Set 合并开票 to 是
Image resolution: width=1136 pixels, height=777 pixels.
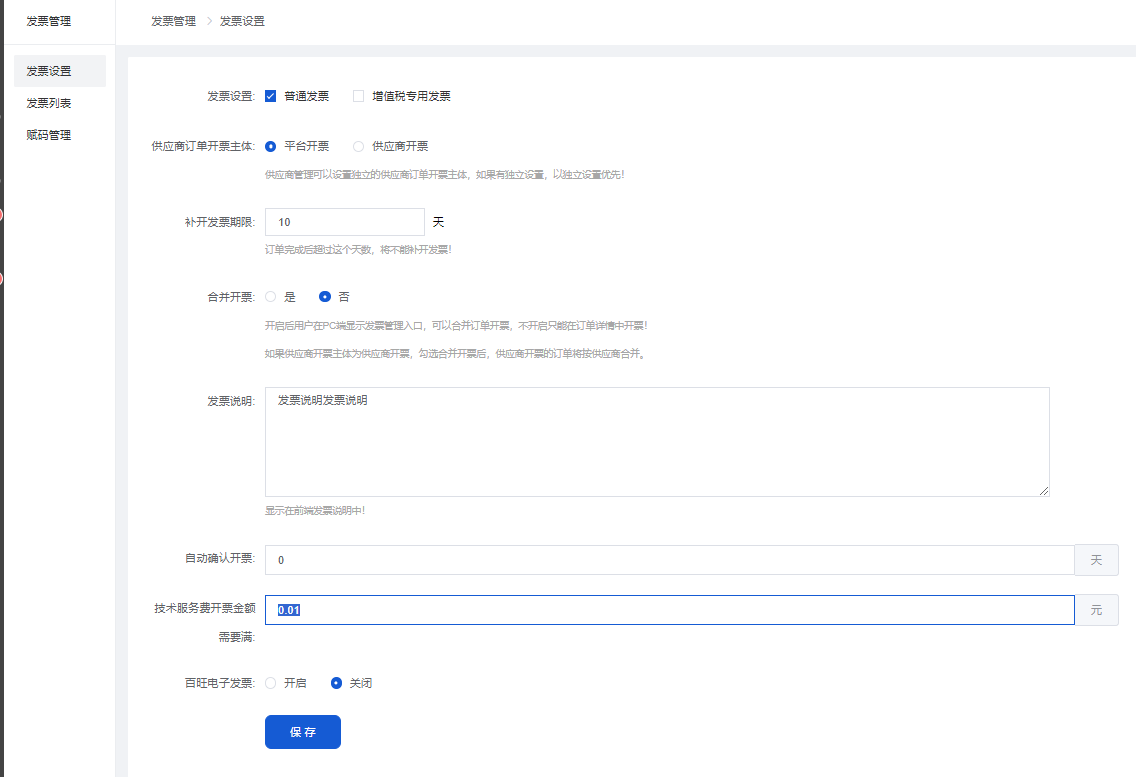coord(271,297)
